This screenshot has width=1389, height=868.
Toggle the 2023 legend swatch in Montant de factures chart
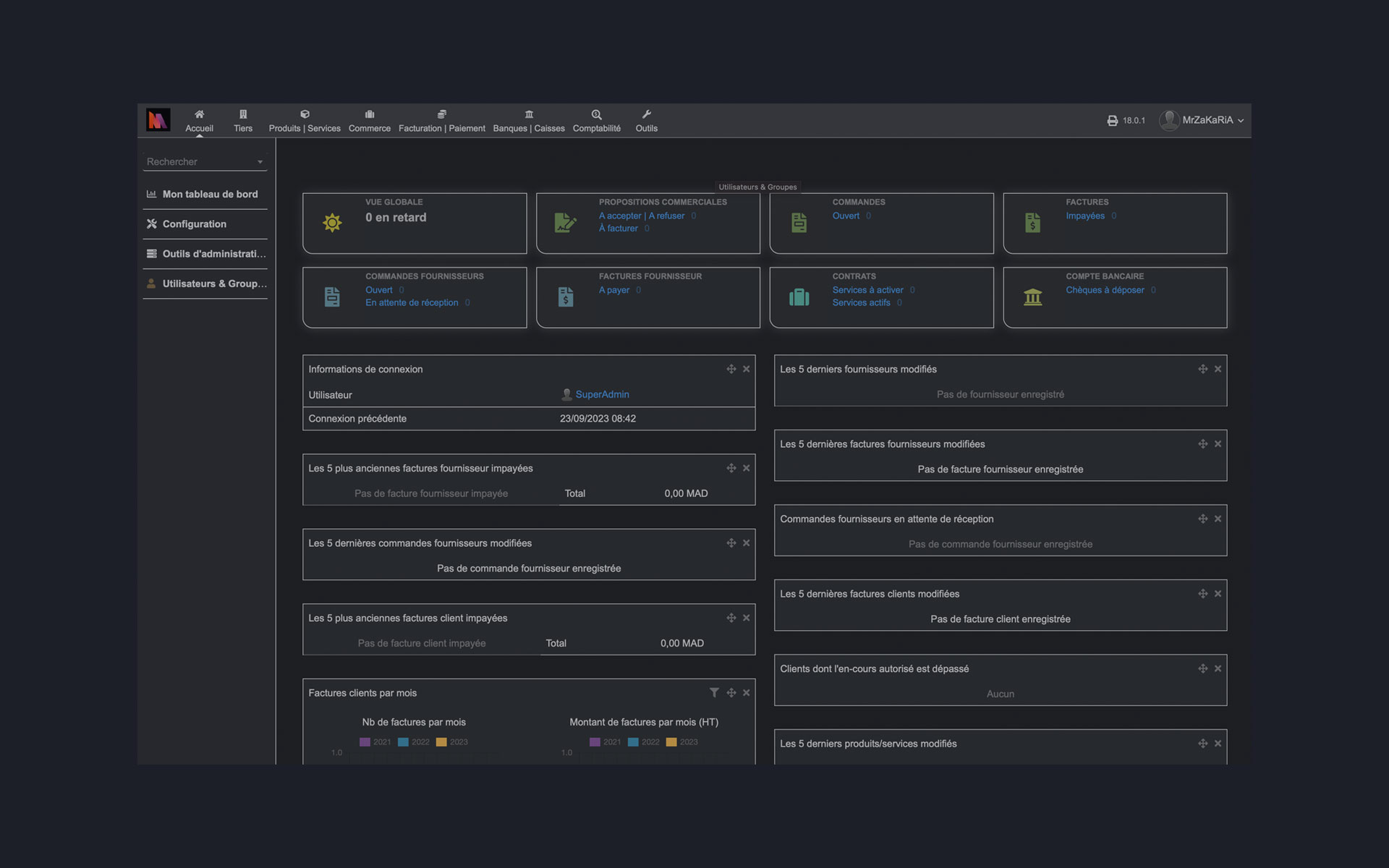click(x=671, y=742)
